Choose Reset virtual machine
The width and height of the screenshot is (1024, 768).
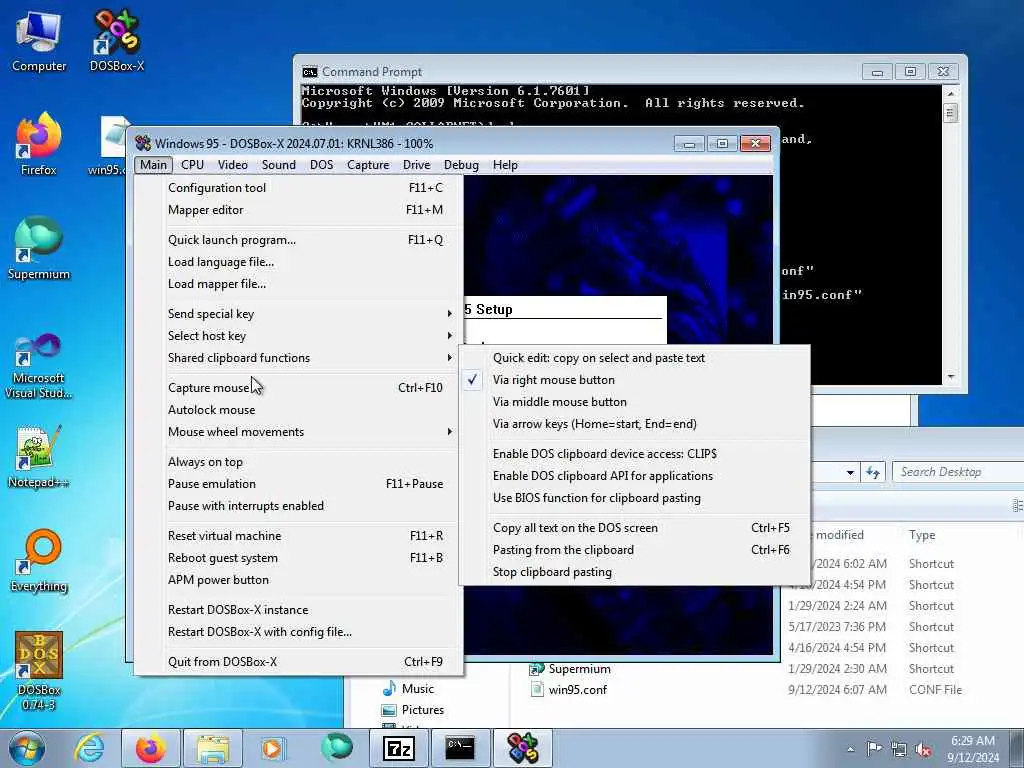click(x=298, y=536)
